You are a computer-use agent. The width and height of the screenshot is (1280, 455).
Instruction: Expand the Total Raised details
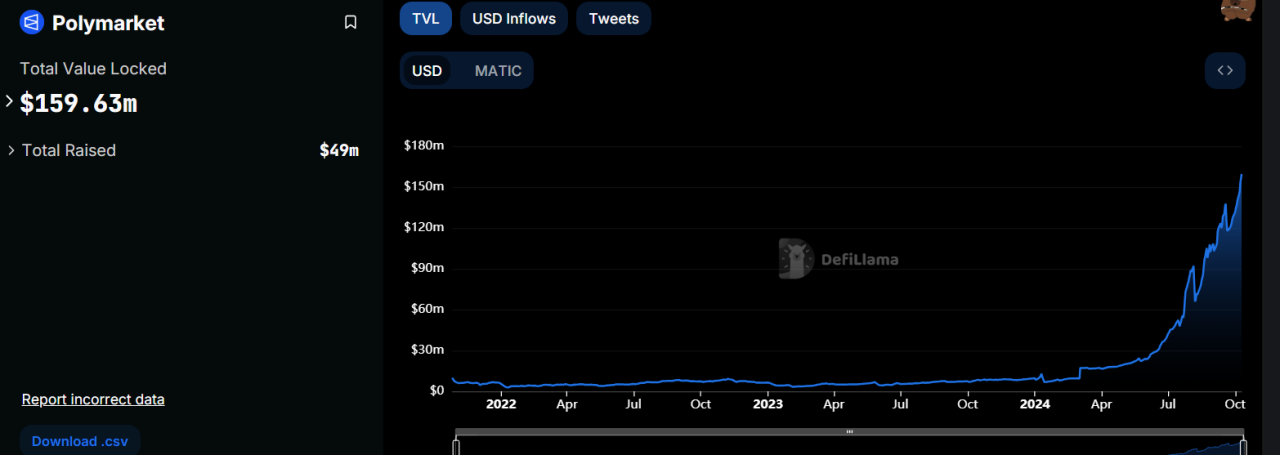[11, 150]
